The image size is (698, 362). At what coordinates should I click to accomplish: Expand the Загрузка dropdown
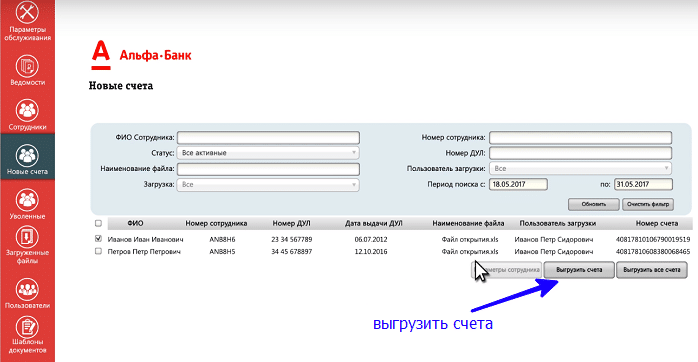pyautogui.click(x=268, y=184)
